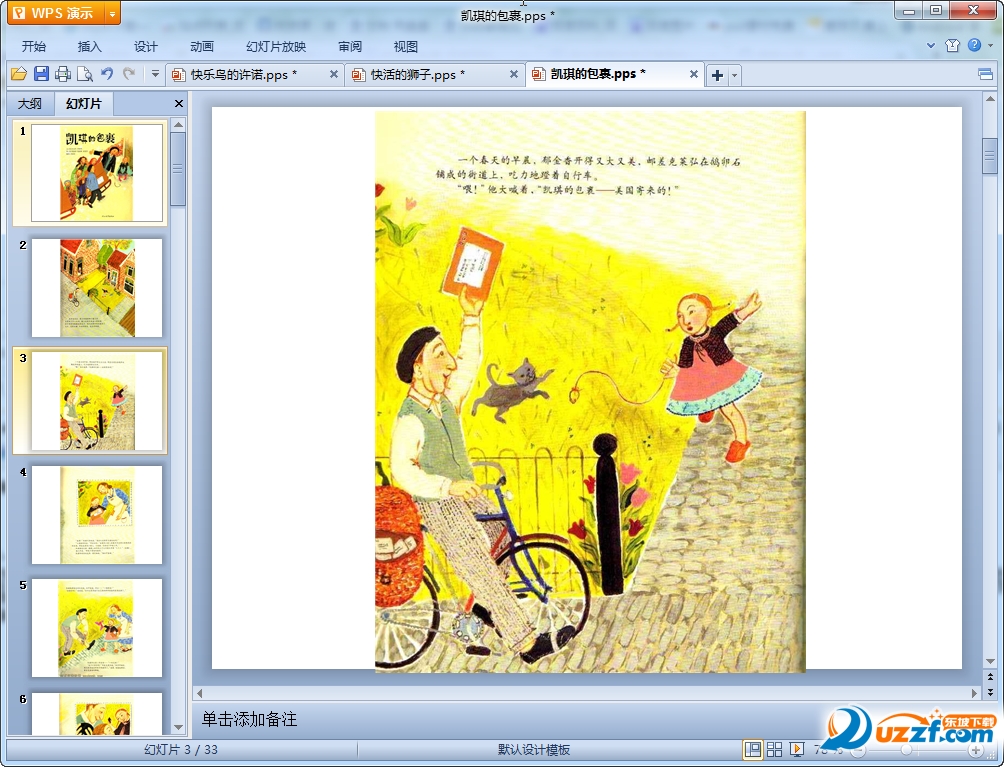Image resolution: width=1004 pixels, height=767 pixels.
Task: Click 默认设计模板 in status bar
Action: (534, 750)
